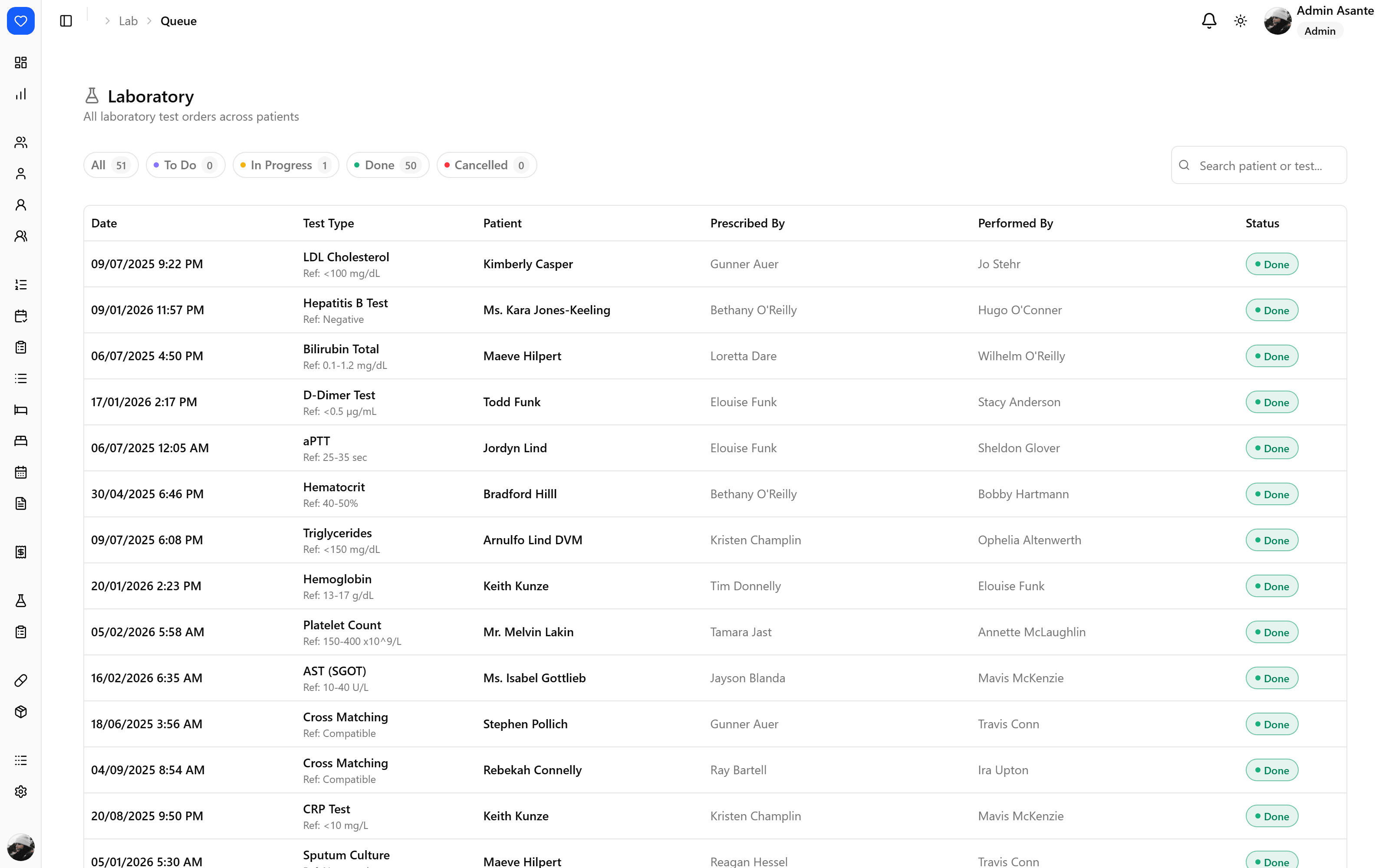Open the pill pharmacy icon in sidebar
The height and width of the screenshot is (868, 1389).
21,681
